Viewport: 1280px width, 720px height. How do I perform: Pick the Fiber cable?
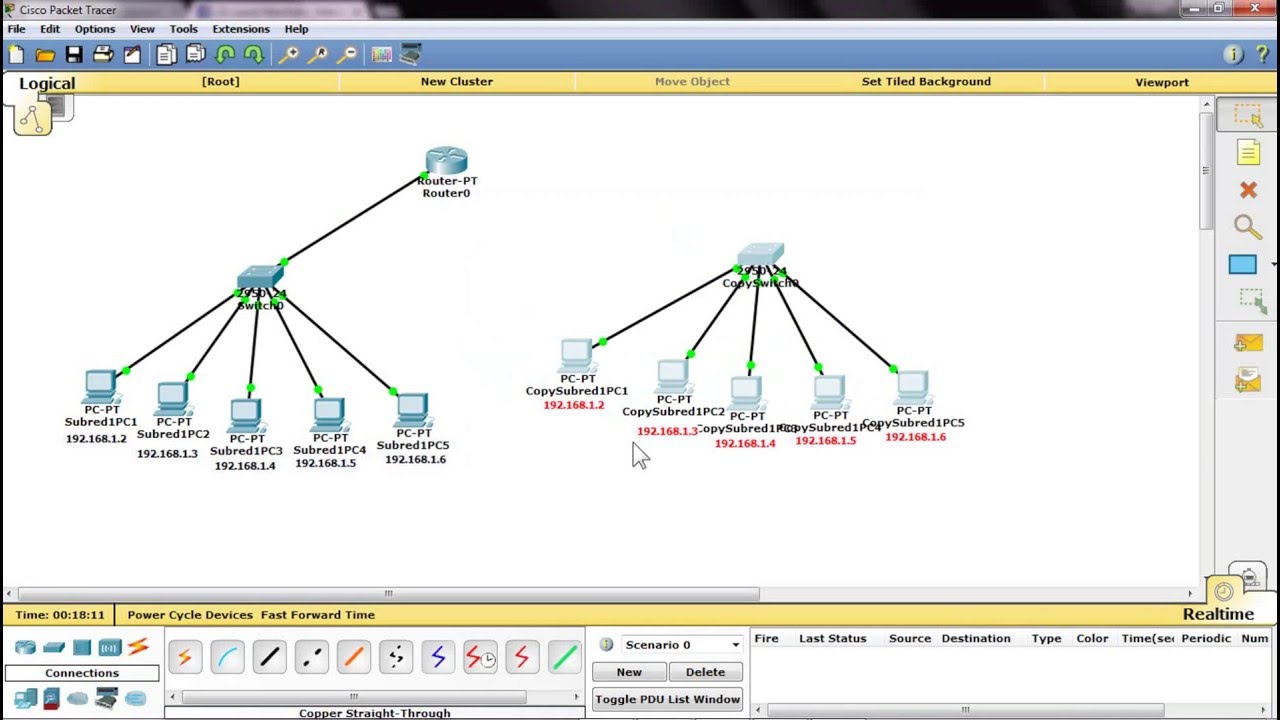click(x=353, y=657)
